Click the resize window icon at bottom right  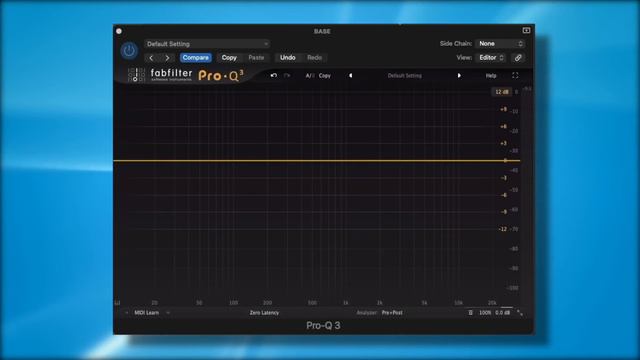coord(520,313)
